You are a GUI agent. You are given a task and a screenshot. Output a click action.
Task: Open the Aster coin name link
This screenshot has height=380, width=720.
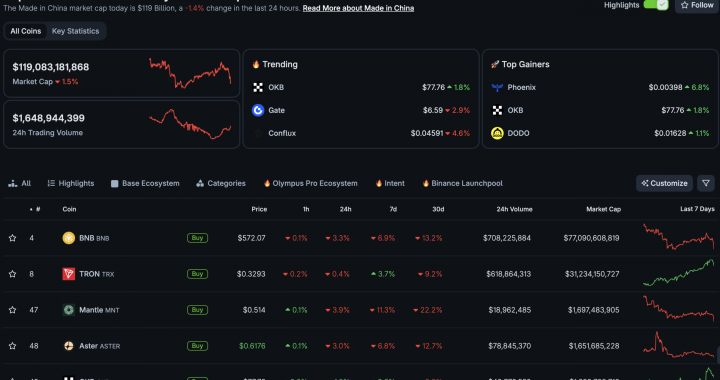tap(100, 346)
